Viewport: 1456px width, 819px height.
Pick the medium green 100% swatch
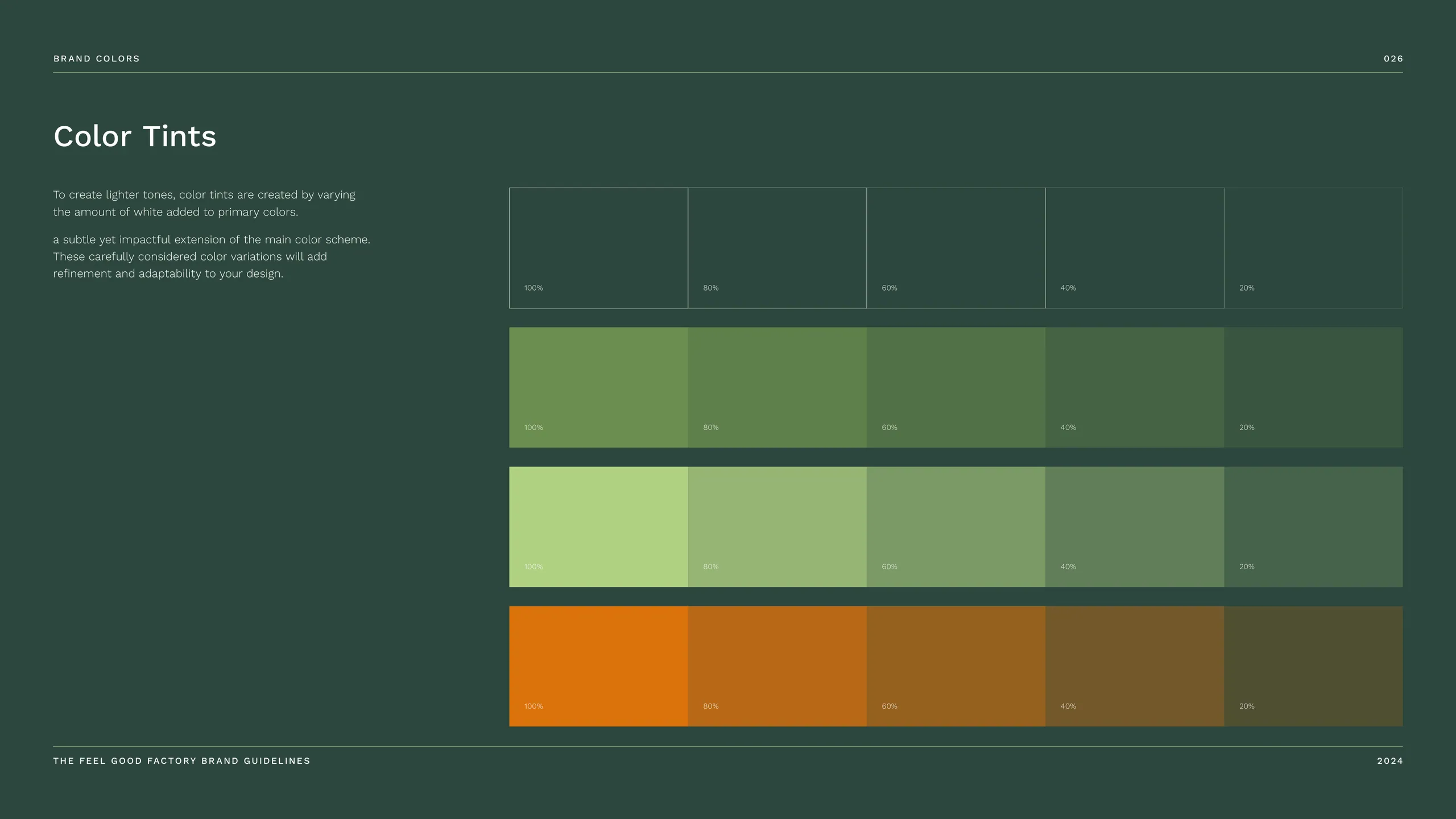(598, 387)
